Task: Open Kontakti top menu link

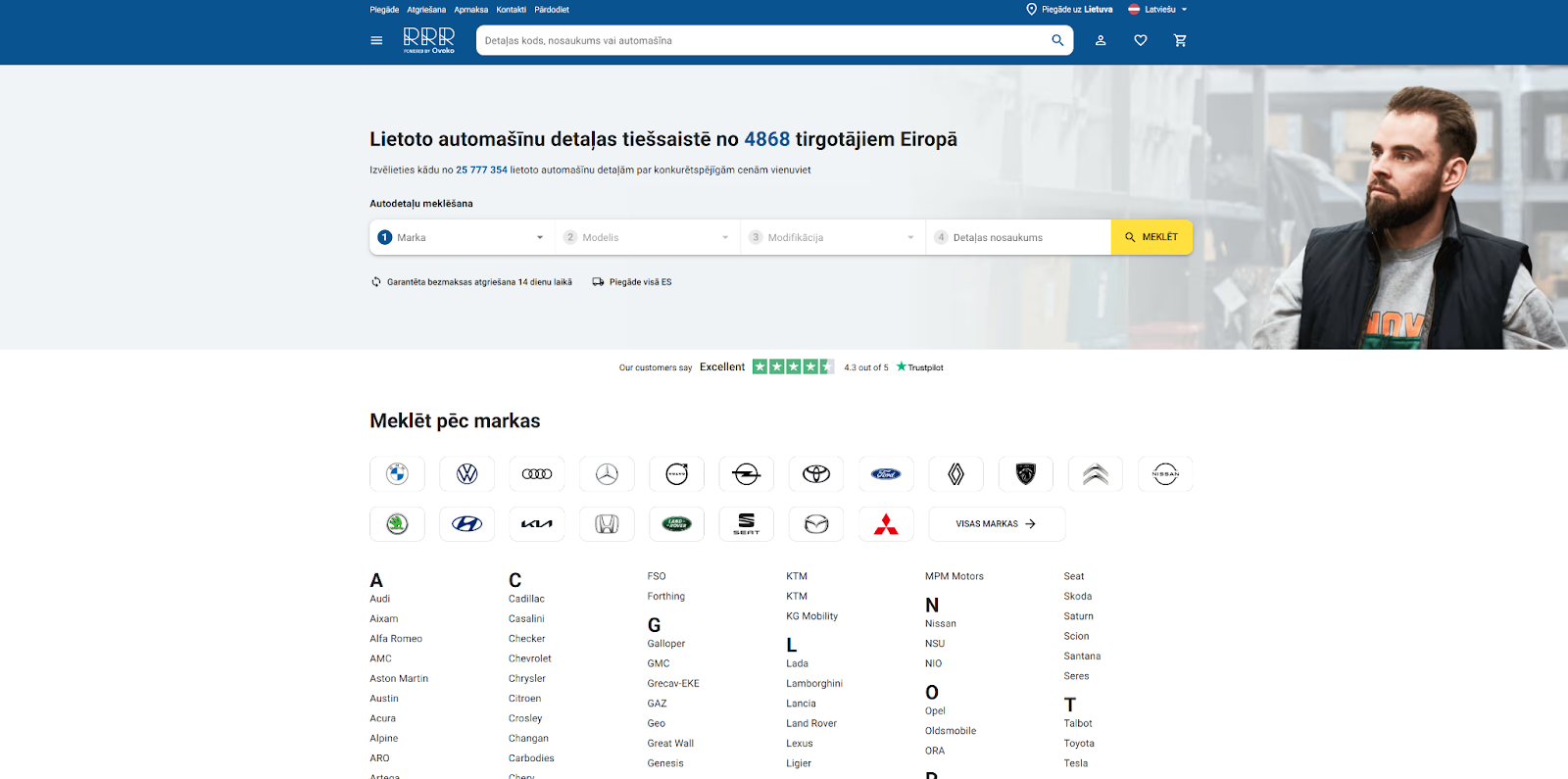Action: pyautogui.click(x=512, y=10)
